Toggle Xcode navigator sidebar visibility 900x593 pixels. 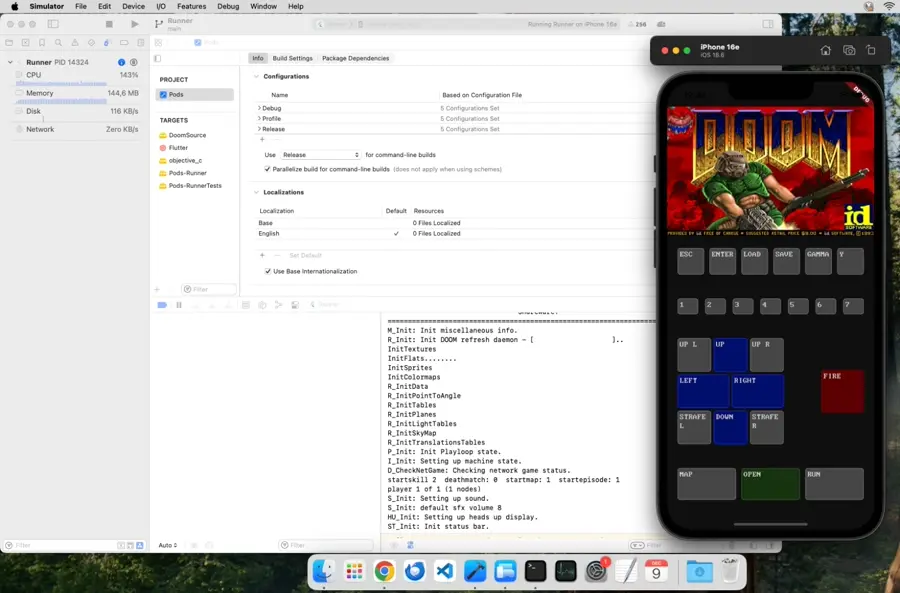(53, 24)
